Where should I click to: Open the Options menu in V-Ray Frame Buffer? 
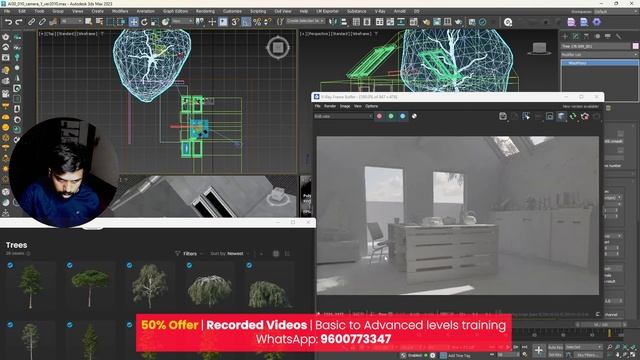coord(371,106)
